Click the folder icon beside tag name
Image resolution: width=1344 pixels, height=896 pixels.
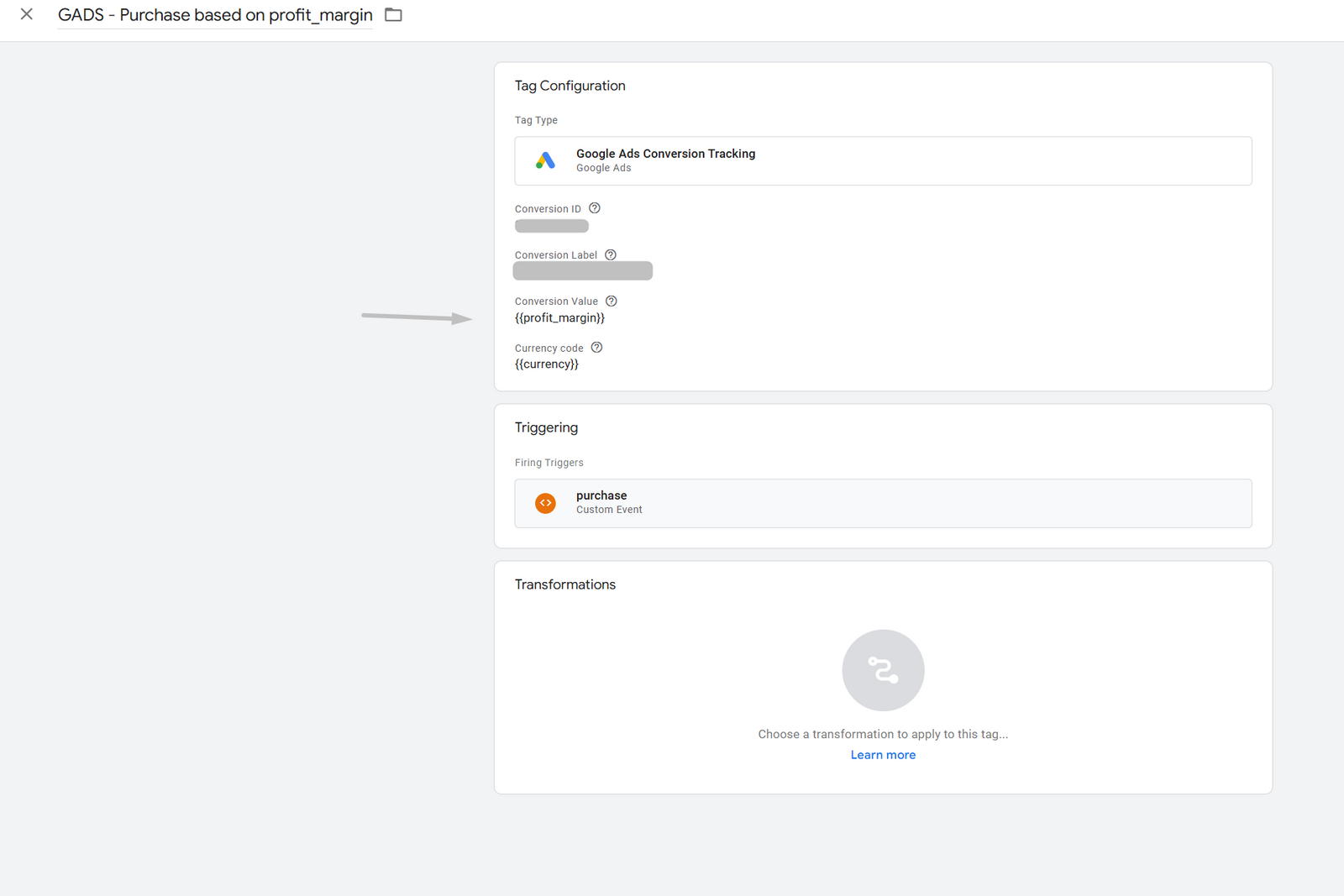393,15
